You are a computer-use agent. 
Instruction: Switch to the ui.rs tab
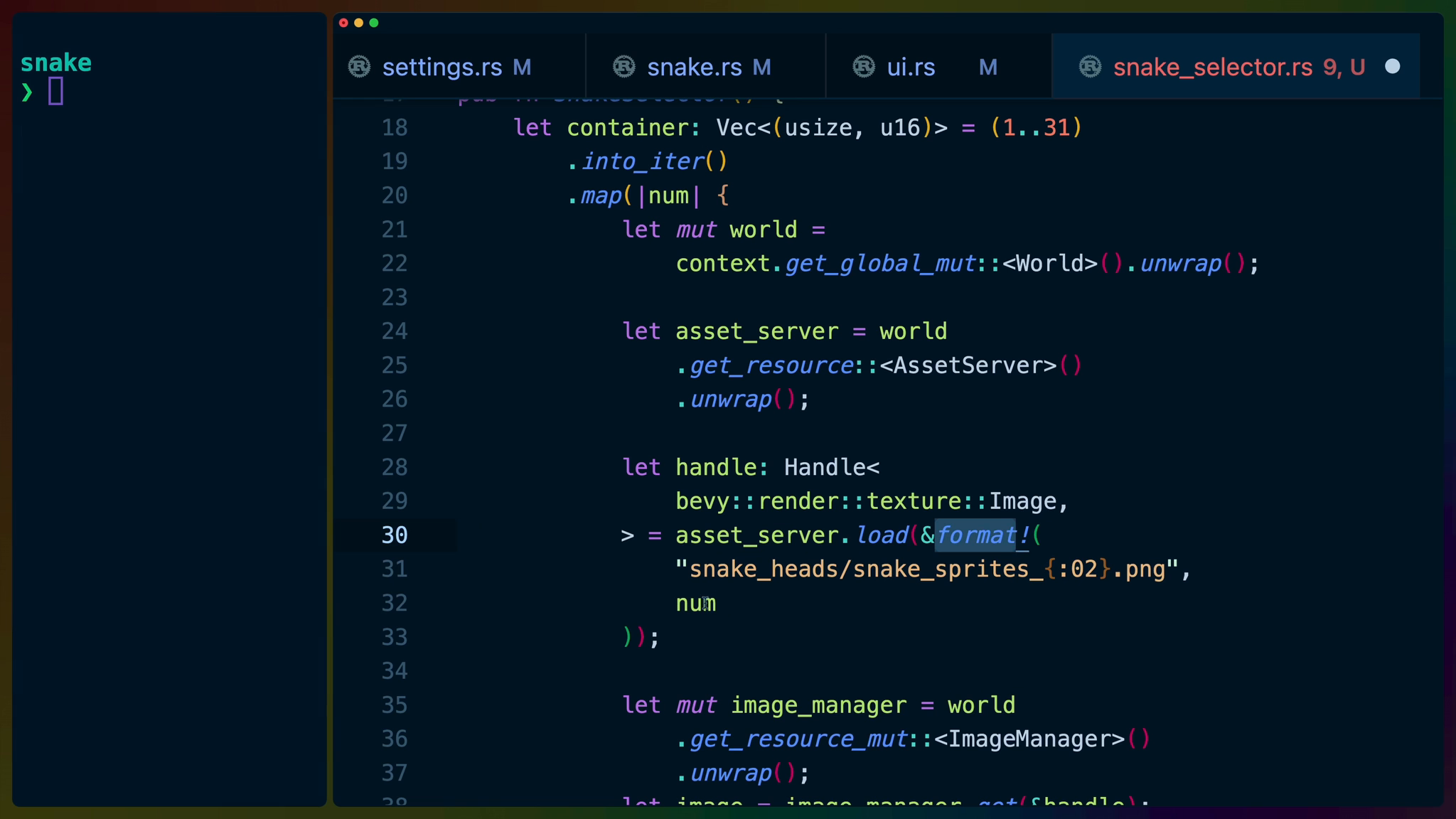tap(911, 67)
